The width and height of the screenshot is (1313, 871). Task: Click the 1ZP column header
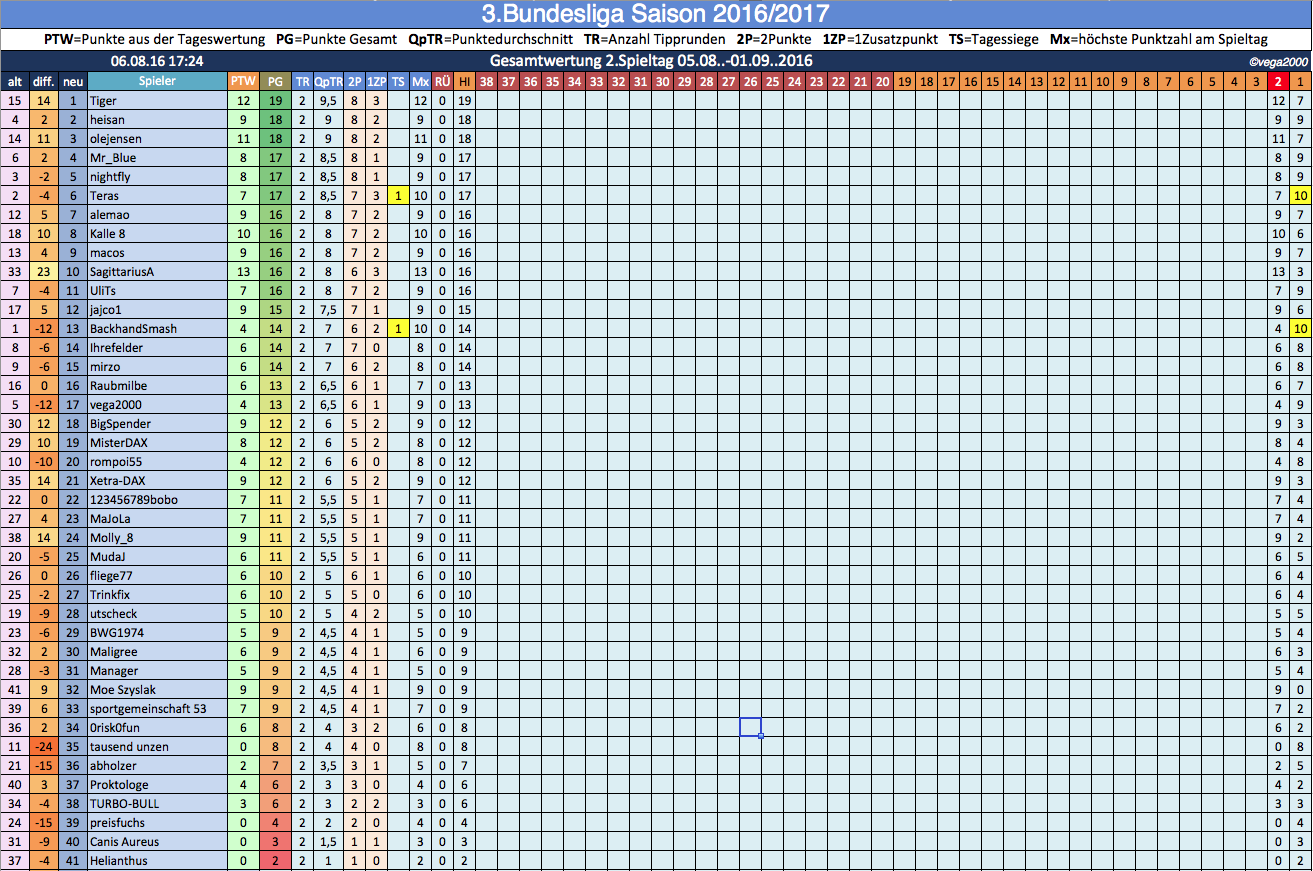[x=376, y=81]
